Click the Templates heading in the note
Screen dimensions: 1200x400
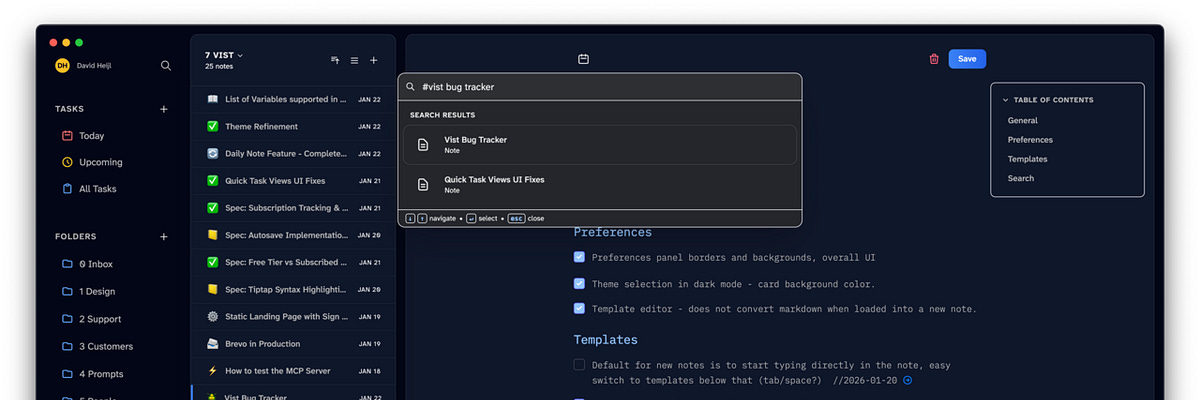tap(605, 340)
